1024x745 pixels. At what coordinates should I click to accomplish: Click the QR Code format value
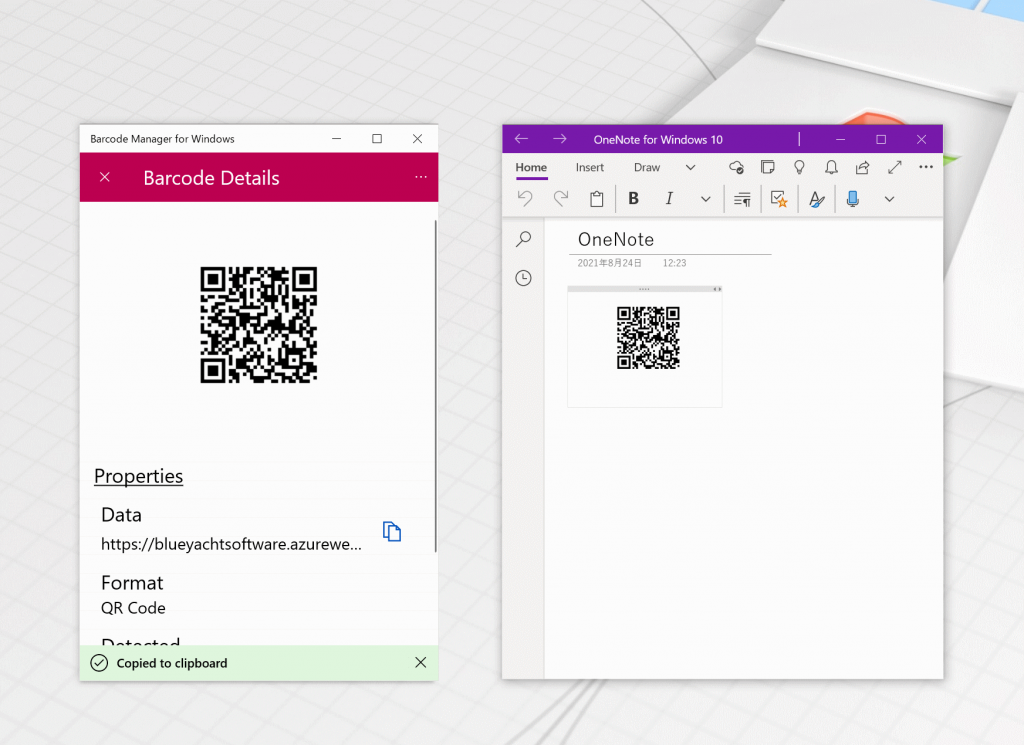133,608
